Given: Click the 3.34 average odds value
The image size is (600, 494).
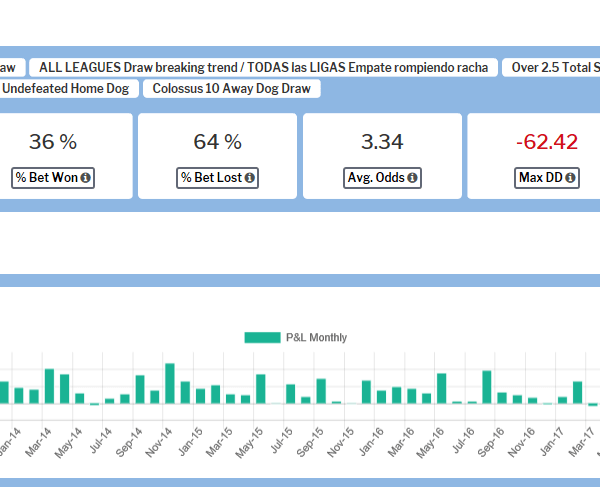Looking at the screenshot, I should tap(382, 142).
